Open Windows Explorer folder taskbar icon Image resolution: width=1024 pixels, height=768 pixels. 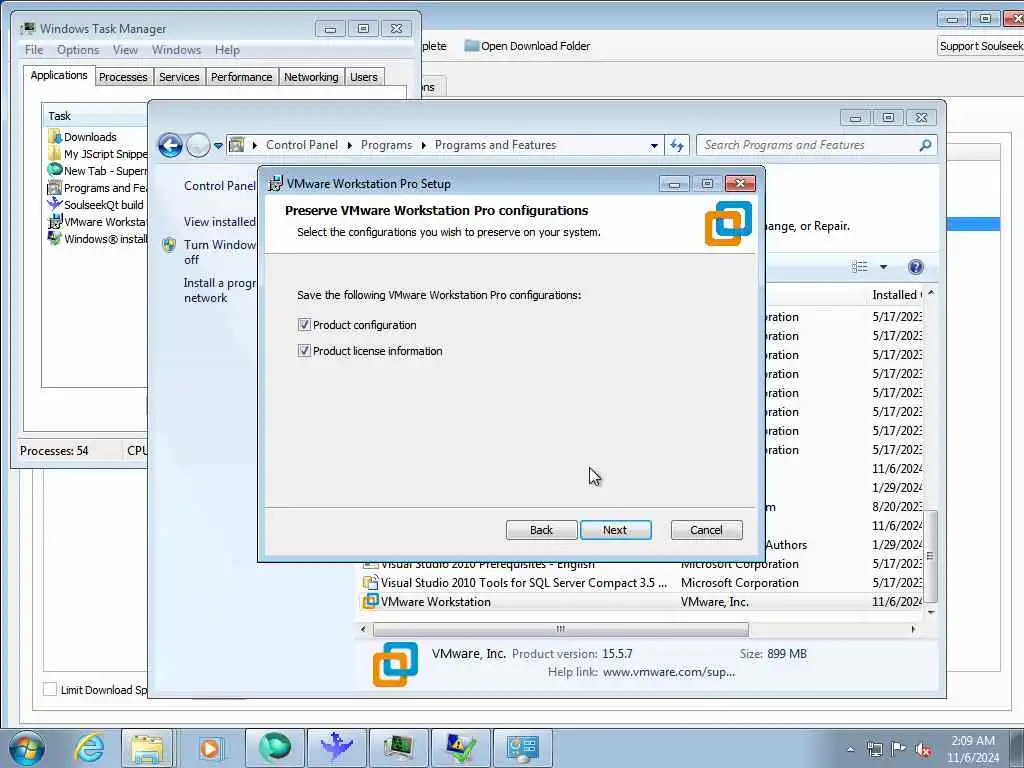click(147, 748)
